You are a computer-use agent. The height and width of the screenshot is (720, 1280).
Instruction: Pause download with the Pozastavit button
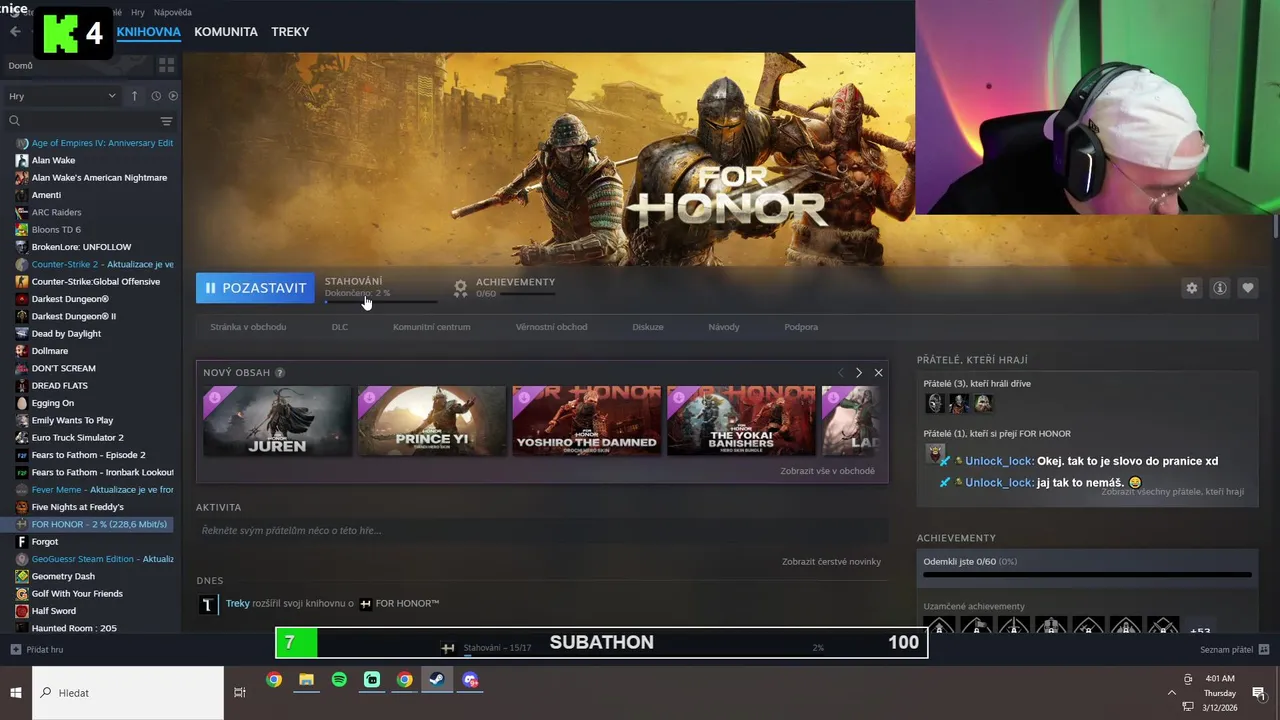(255, 288)
